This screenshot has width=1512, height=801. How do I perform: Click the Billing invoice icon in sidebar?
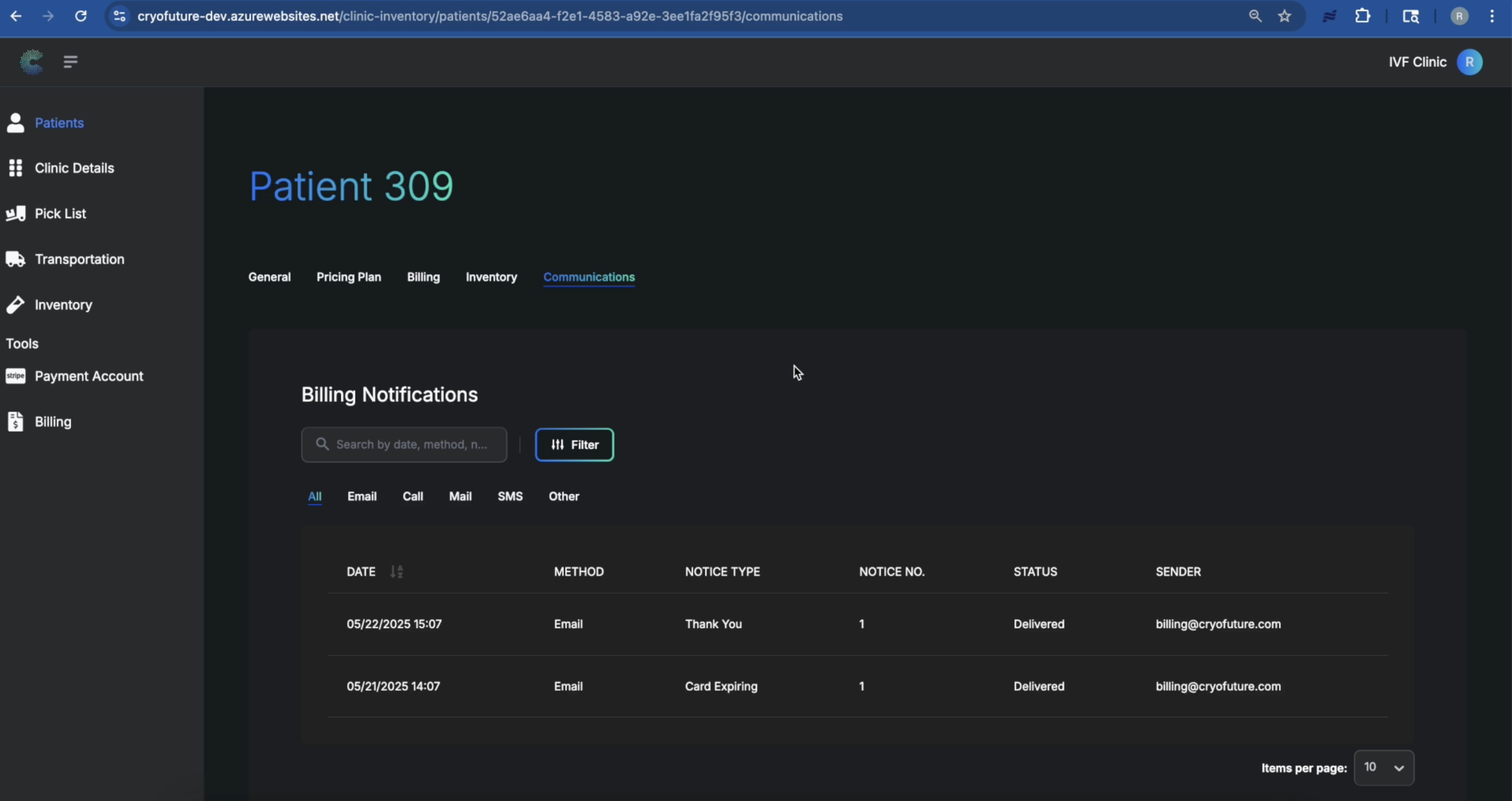[x=16, y=422]
